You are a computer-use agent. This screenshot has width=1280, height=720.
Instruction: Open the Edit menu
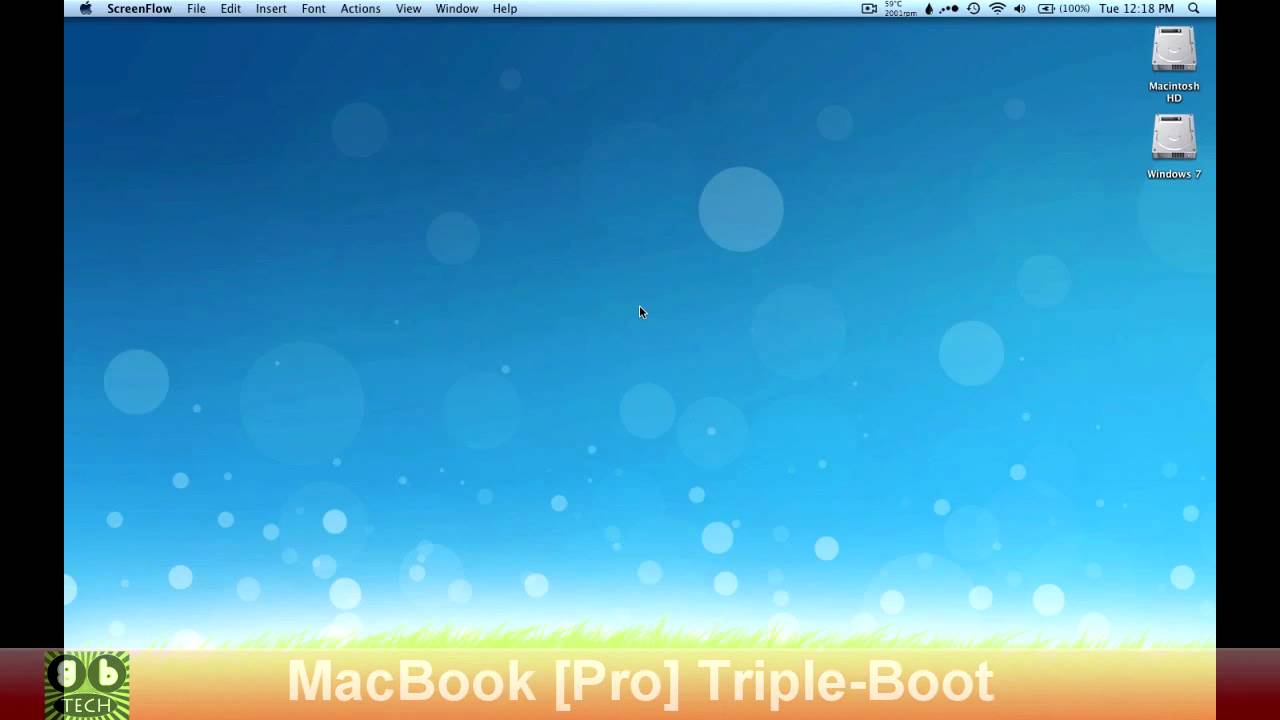click(231, 9)
